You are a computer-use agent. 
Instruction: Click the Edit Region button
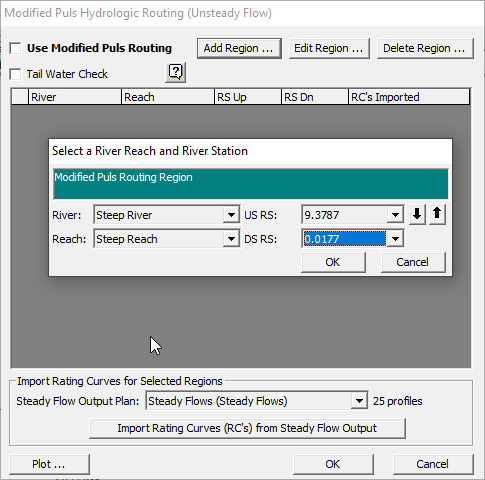[x=329, y=48]
